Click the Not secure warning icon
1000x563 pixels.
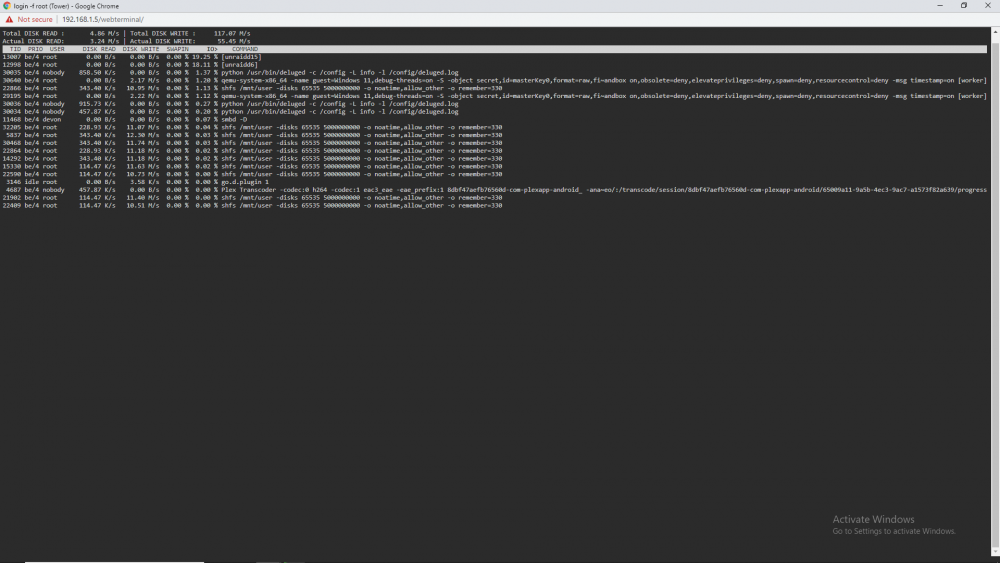click(x=9, y=19)
